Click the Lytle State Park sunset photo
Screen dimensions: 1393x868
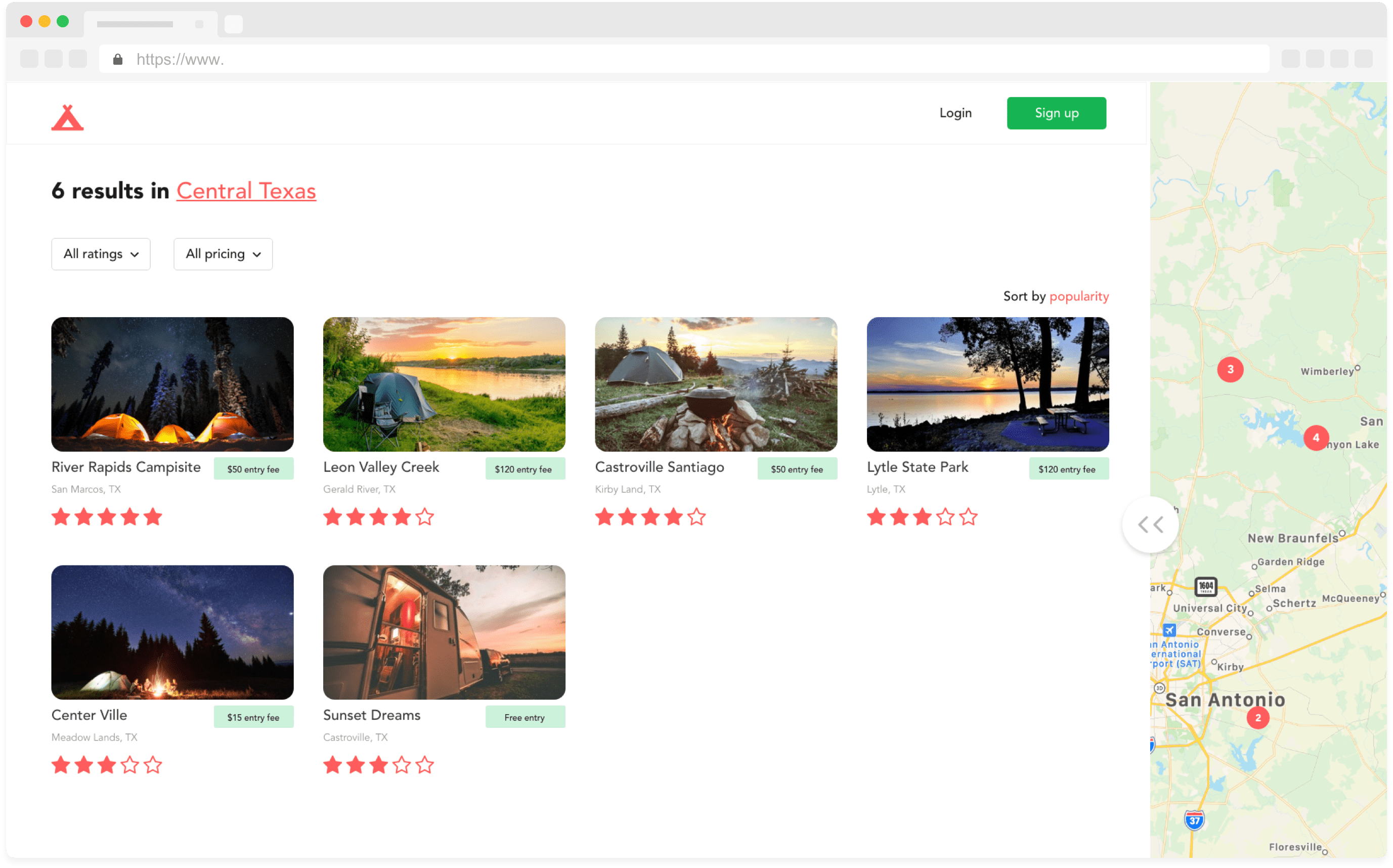click(988, 384)
